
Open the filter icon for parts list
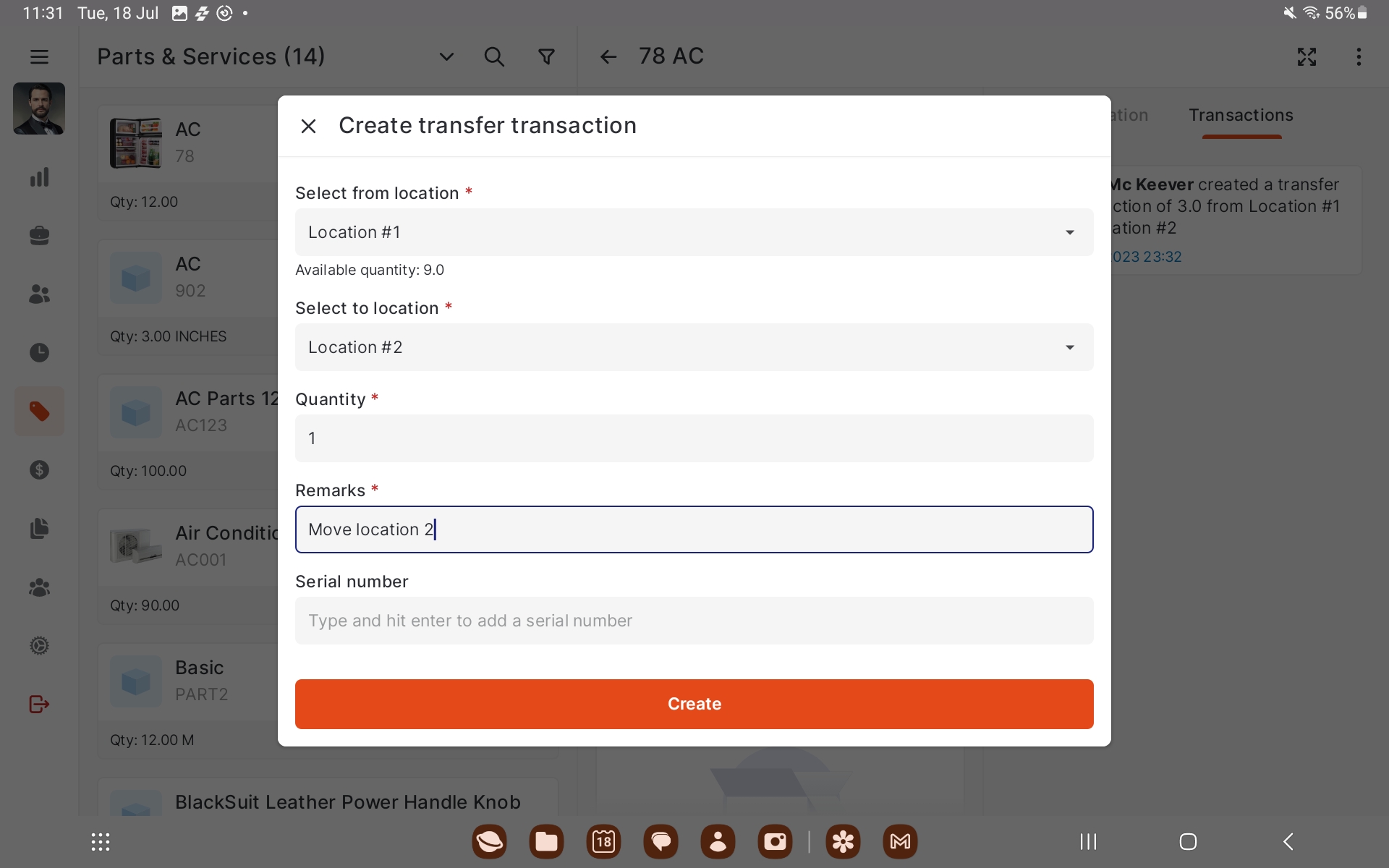point(547,56)
